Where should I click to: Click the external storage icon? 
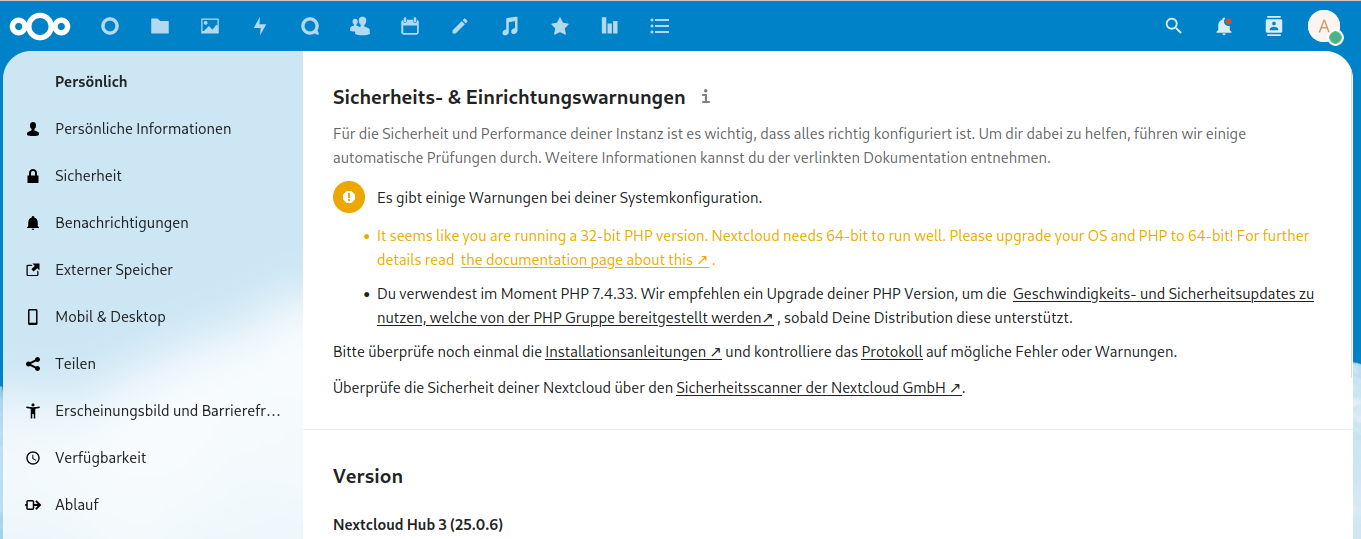click(33, 270)
